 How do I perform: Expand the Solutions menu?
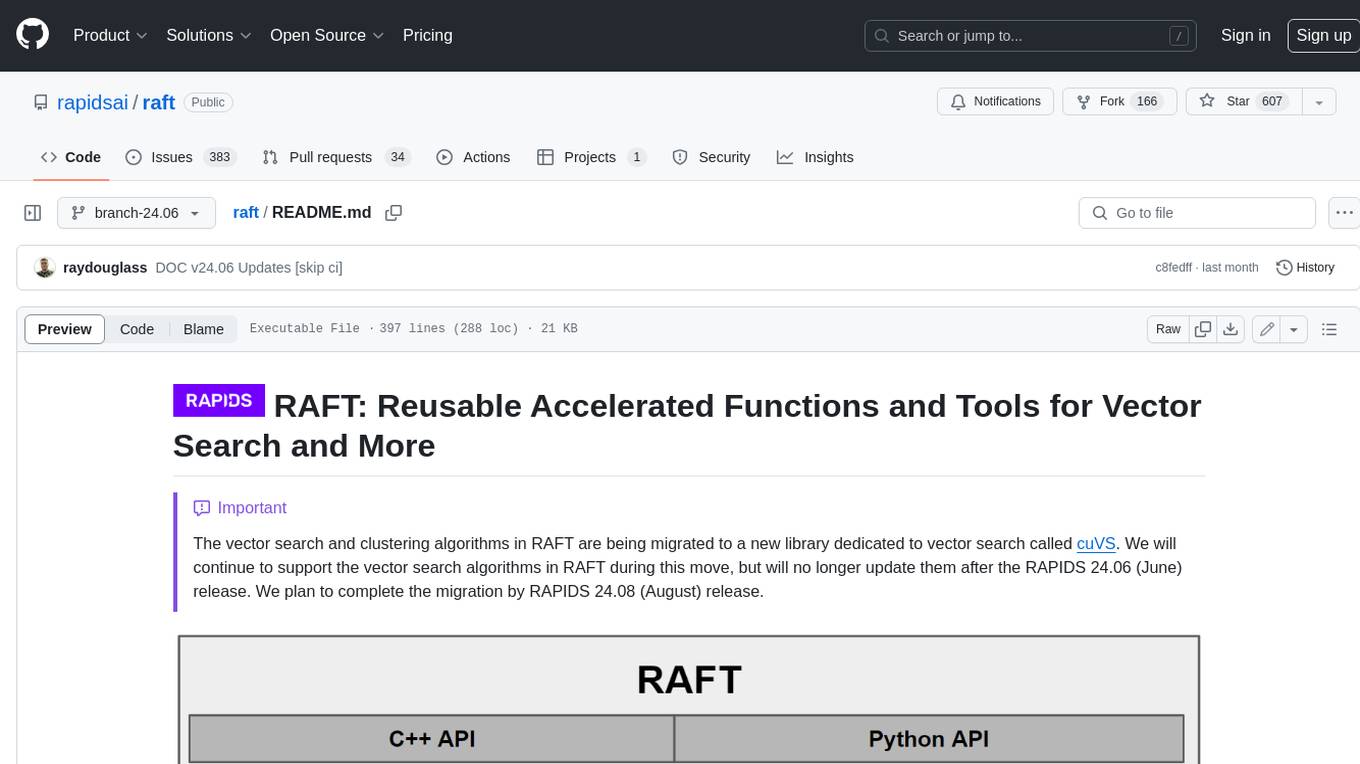(x=208, y=35)
